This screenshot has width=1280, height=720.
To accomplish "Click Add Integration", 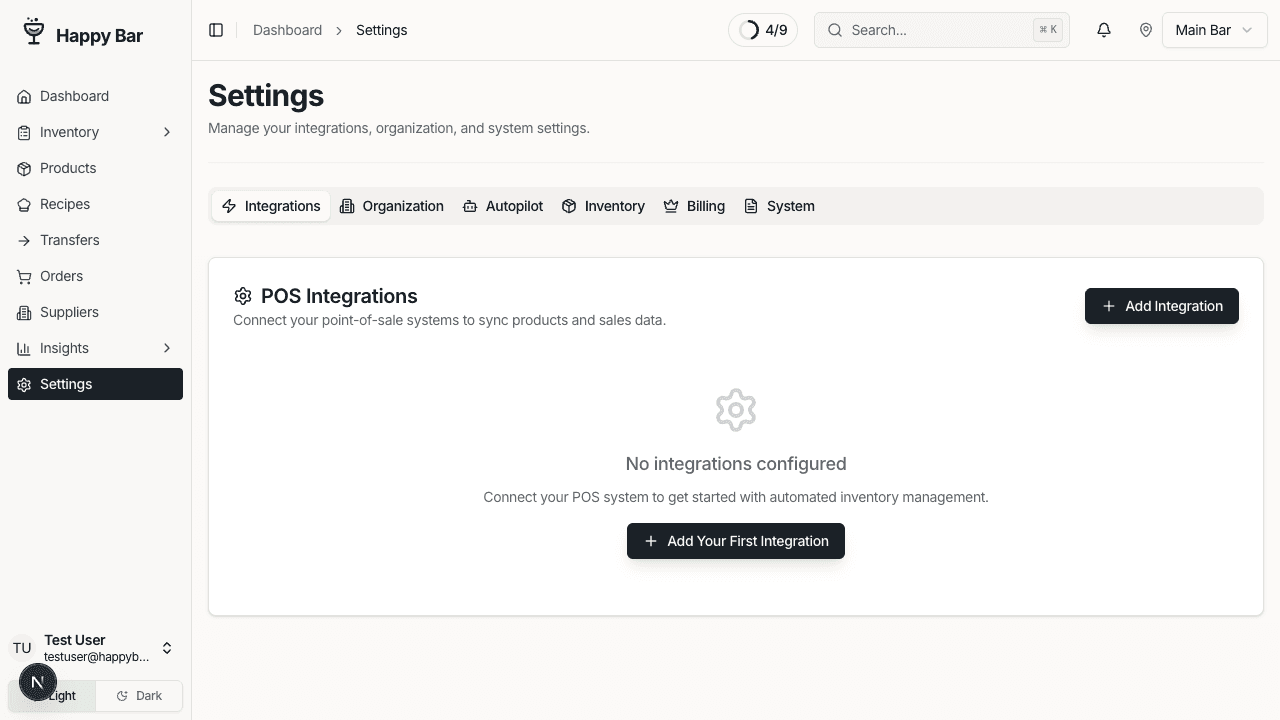I will tap(1161, 306).
